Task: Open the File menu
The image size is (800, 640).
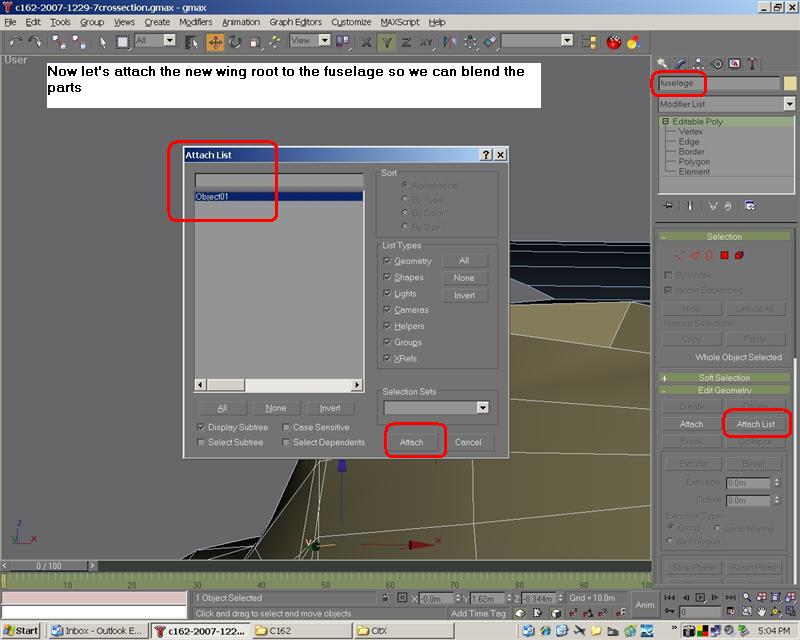Action: click(x=10, y=22)
